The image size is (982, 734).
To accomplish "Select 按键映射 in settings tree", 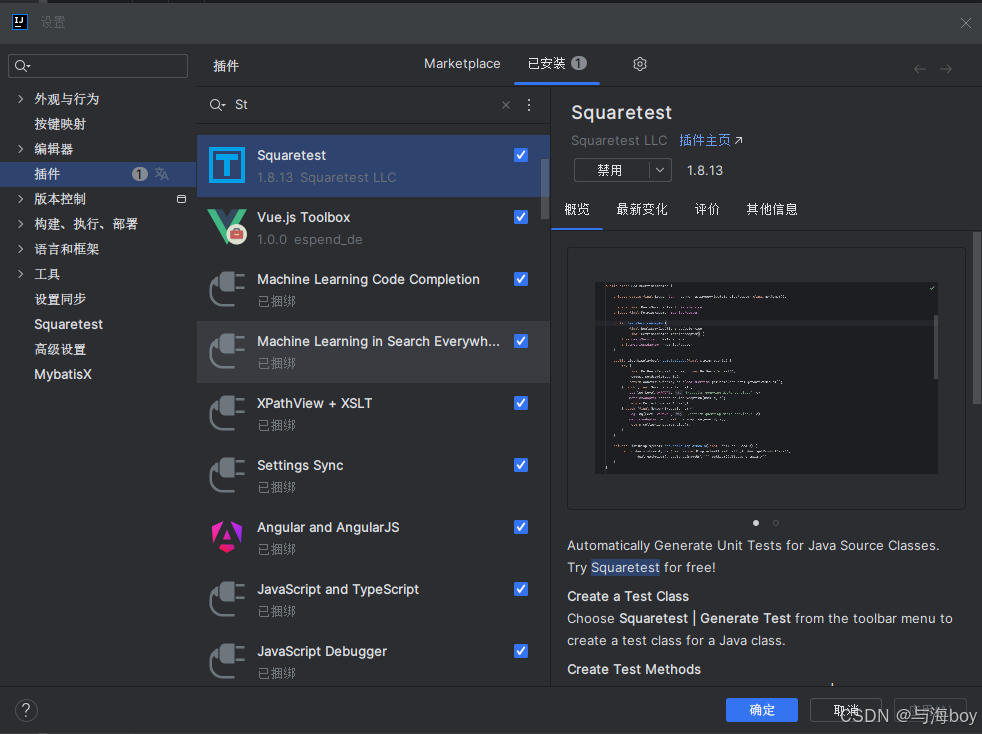I will tap(60, 124).
